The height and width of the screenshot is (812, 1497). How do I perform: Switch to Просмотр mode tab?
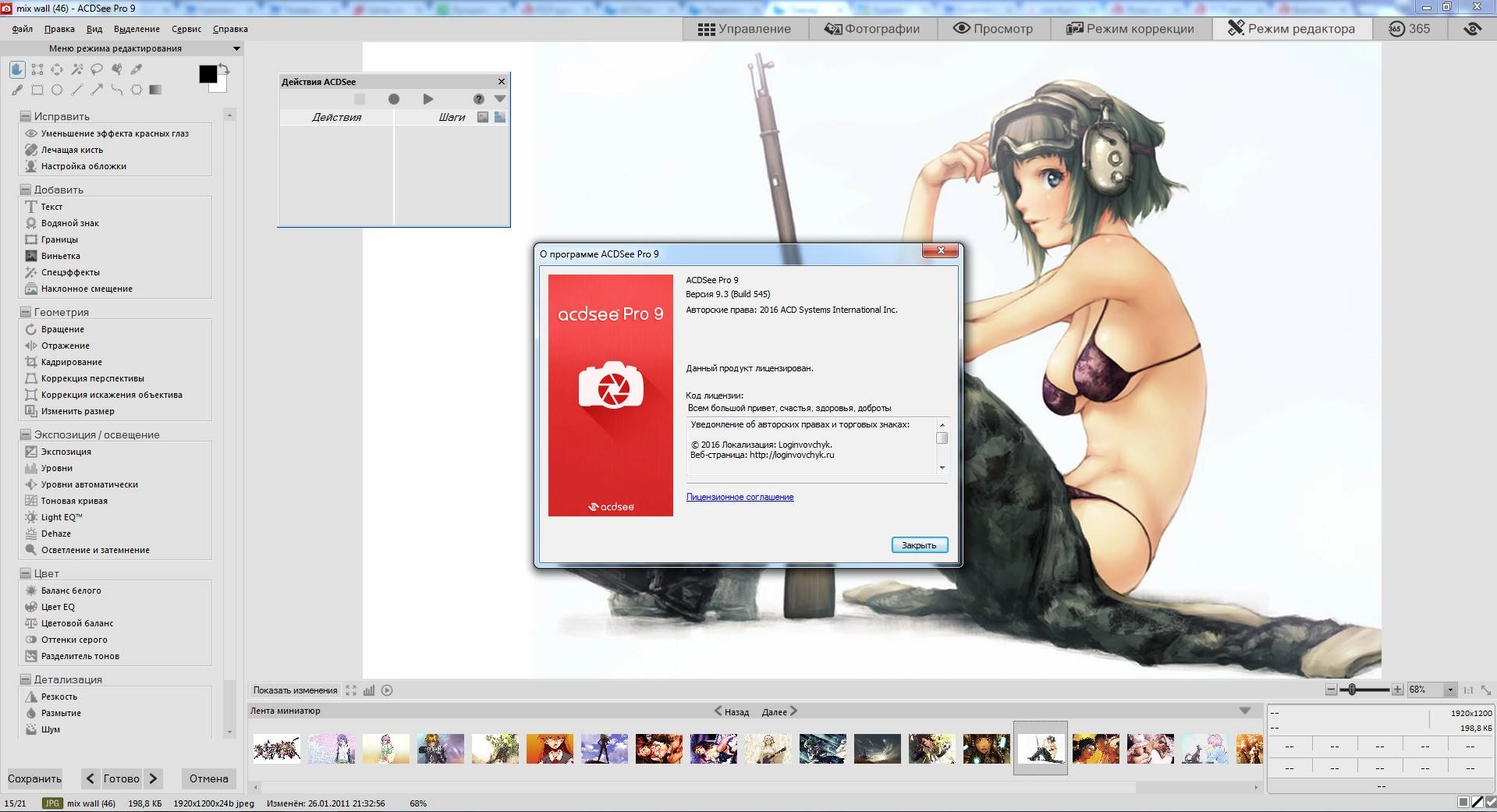(x=992, y=29)
